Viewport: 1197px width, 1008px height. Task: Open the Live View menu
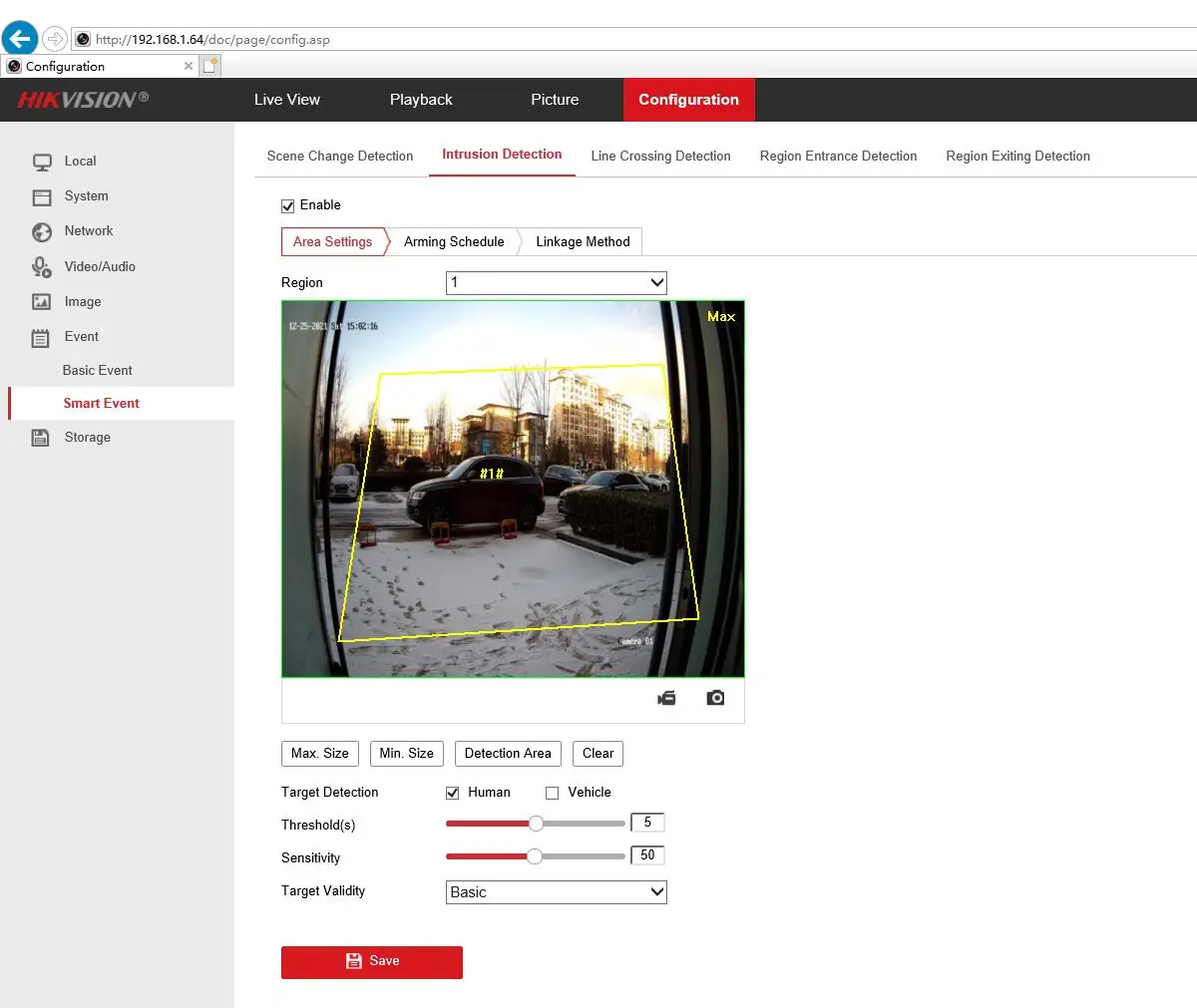(x=287, y=100)
